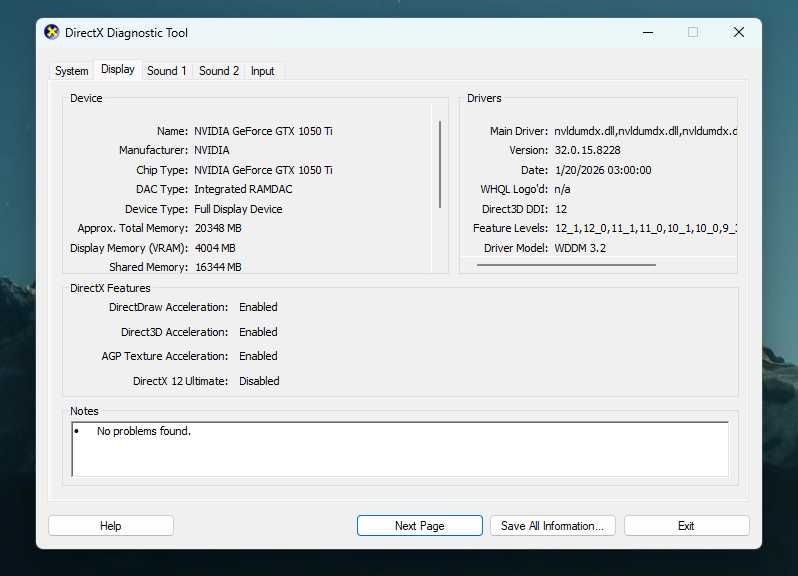Click the driver date 1/20/2026 03:00:00
This screenshot has width=798, height=576.
(603, 170)
